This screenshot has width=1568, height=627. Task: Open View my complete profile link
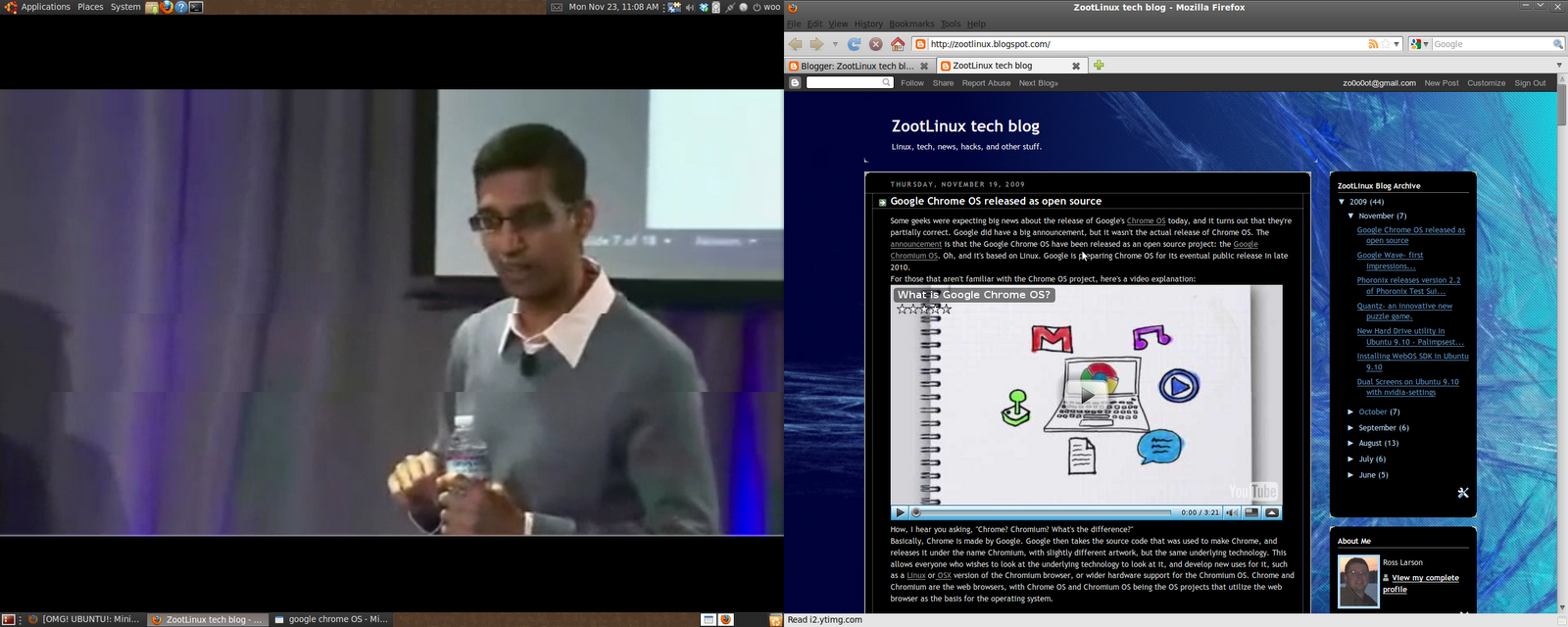tap(1421, 584)
